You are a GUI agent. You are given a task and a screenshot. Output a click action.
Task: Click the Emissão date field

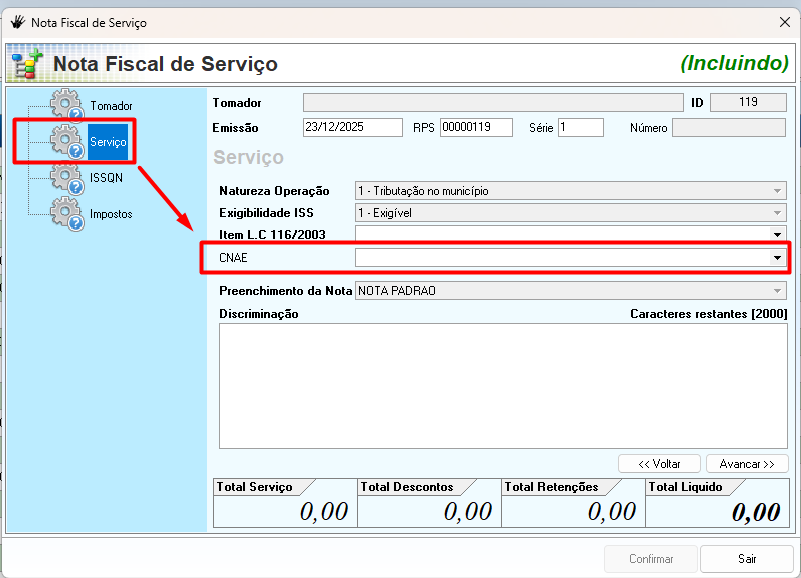(x=352, y=127)
